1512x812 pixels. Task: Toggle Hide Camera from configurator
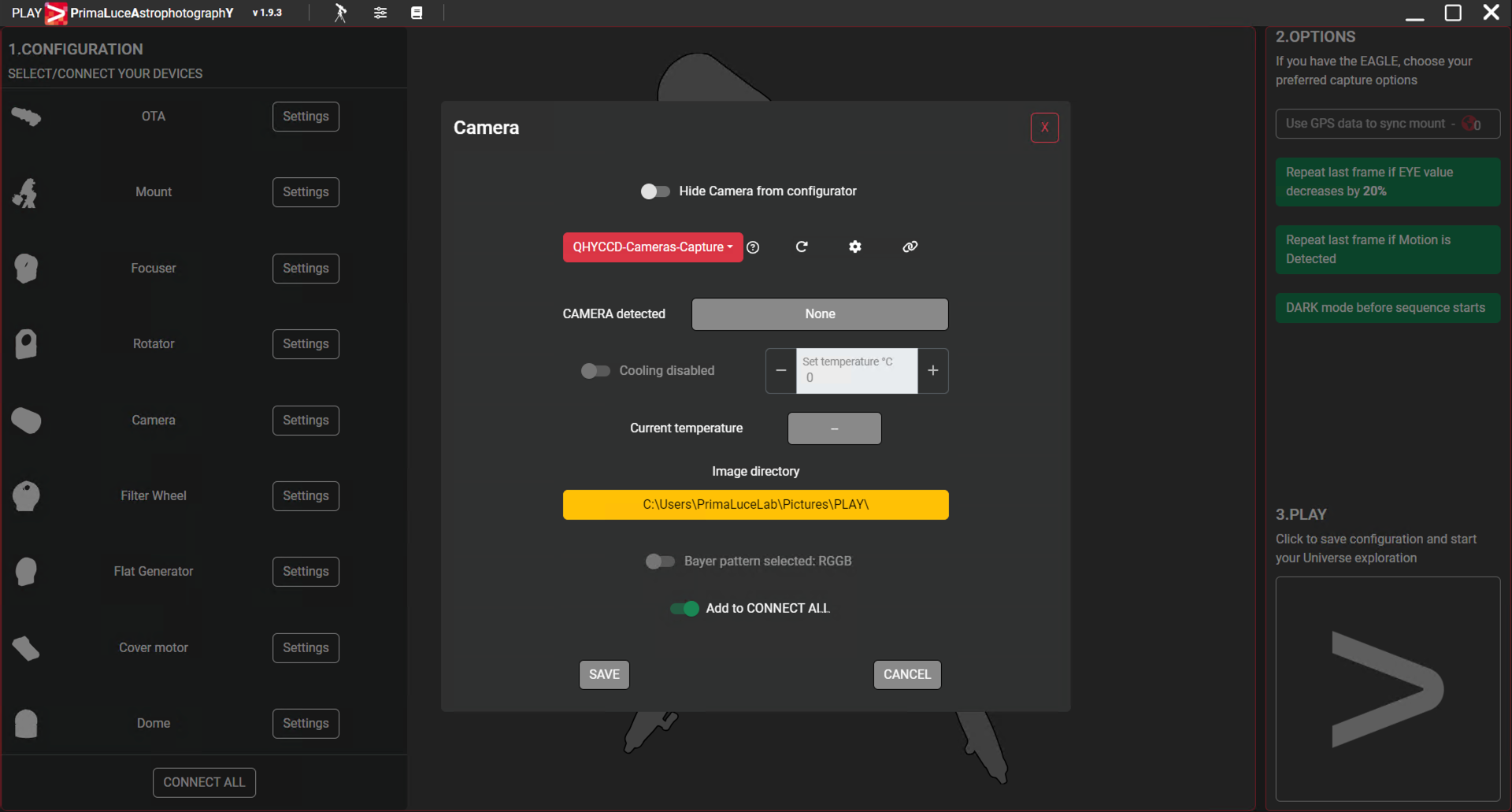pos(655,191)
